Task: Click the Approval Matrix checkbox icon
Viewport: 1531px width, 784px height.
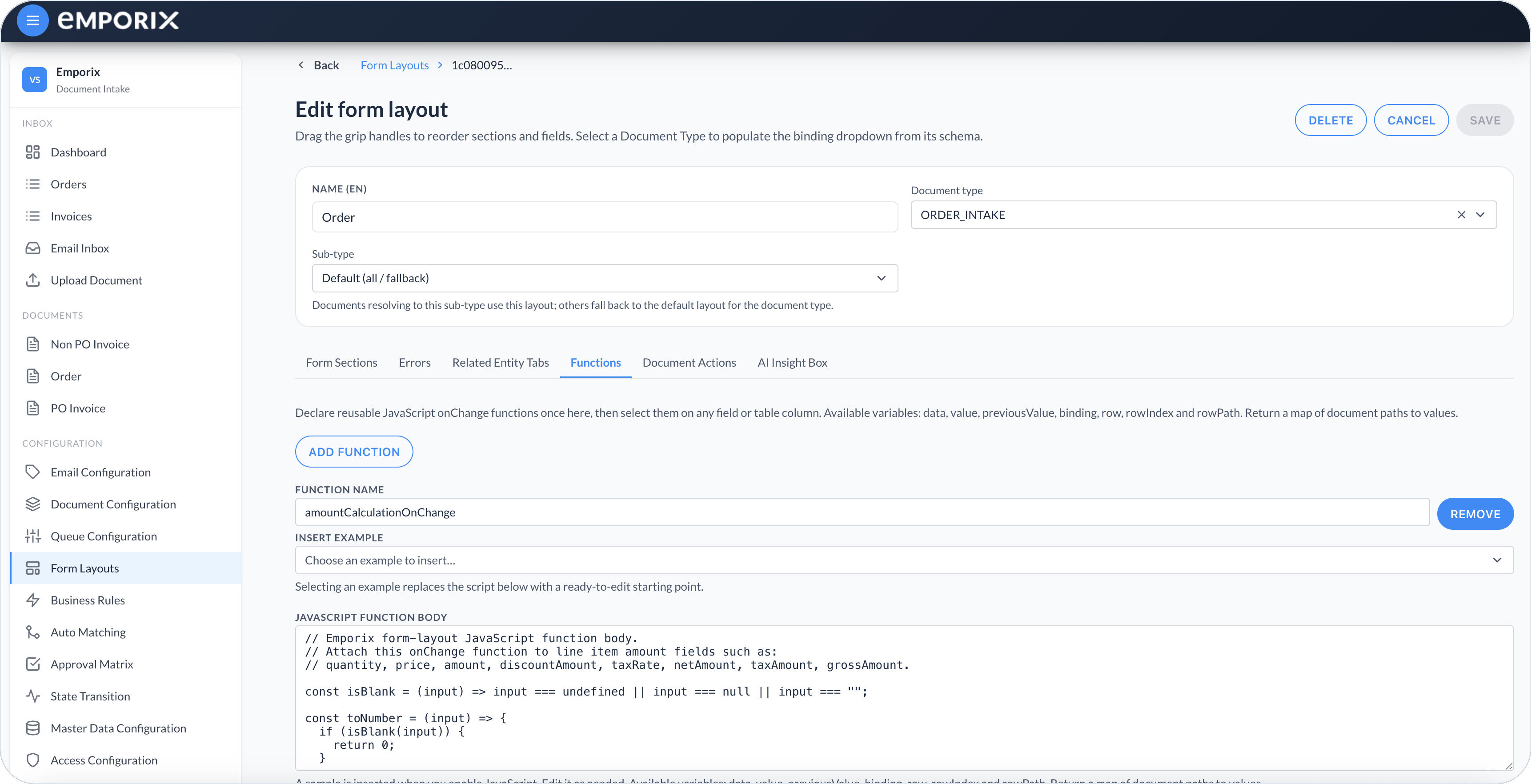Action: pyautogui.click(x=33, y=664)
